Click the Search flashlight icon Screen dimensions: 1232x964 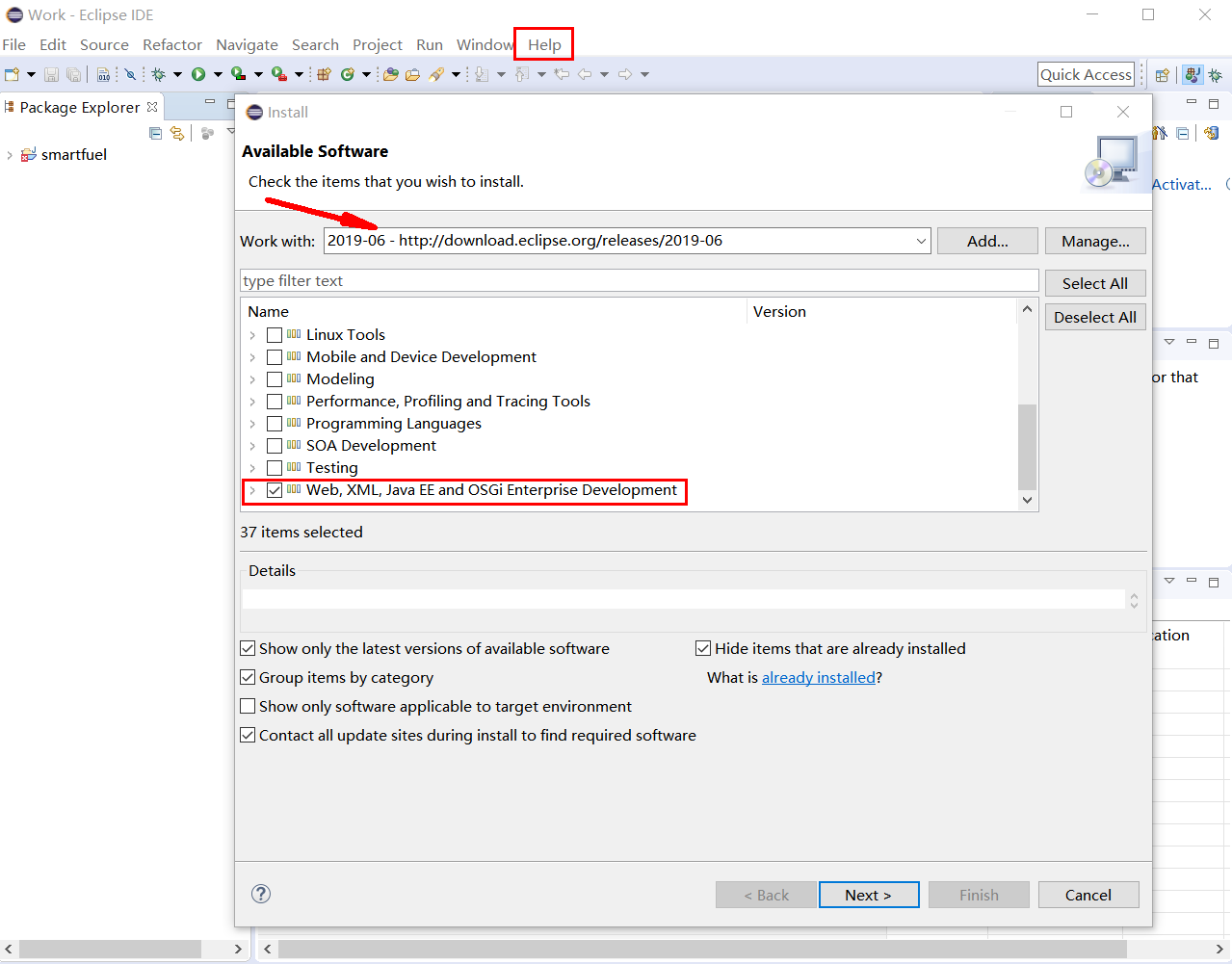(x=435, y=74)
